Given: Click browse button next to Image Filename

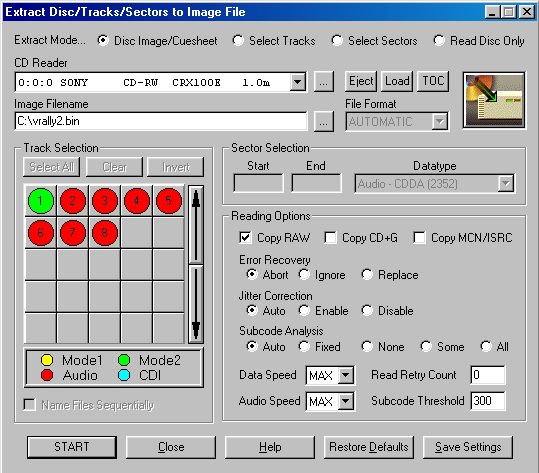Looking at the screenshot, I should (x=323, y=121).
